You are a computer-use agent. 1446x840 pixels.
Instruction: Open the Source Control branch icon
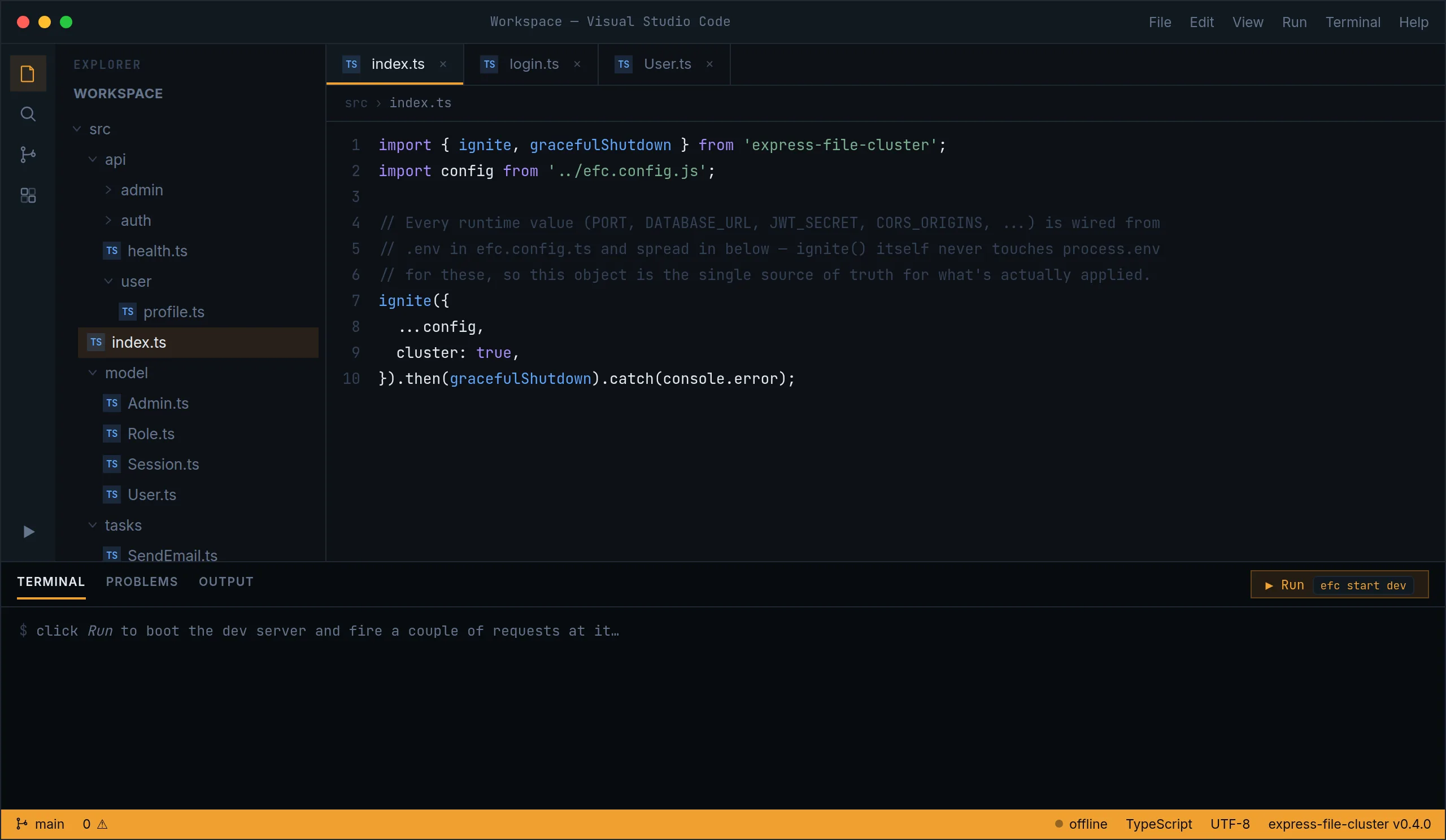28,155
